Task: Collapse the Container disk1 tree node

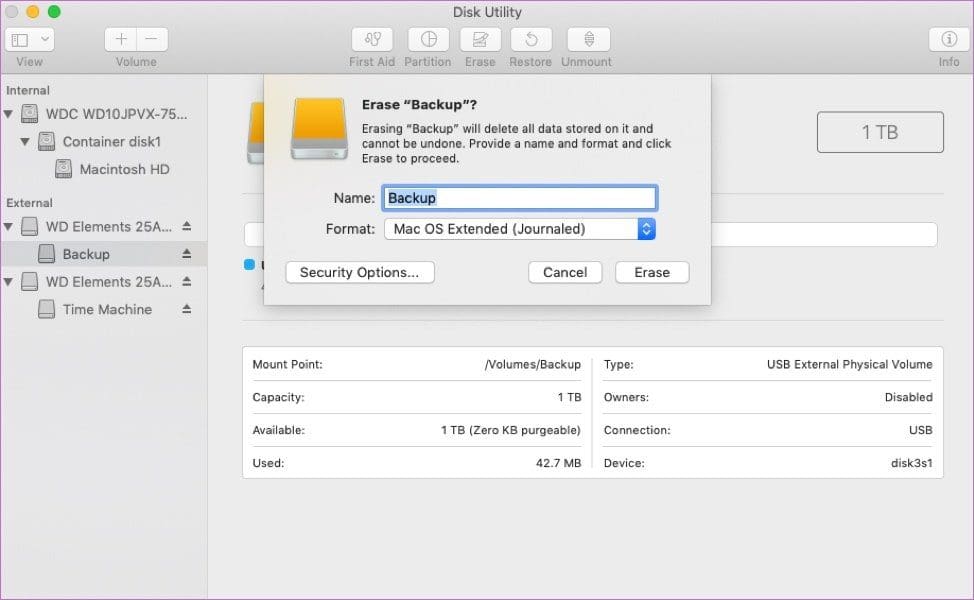Action: [25, 142]
